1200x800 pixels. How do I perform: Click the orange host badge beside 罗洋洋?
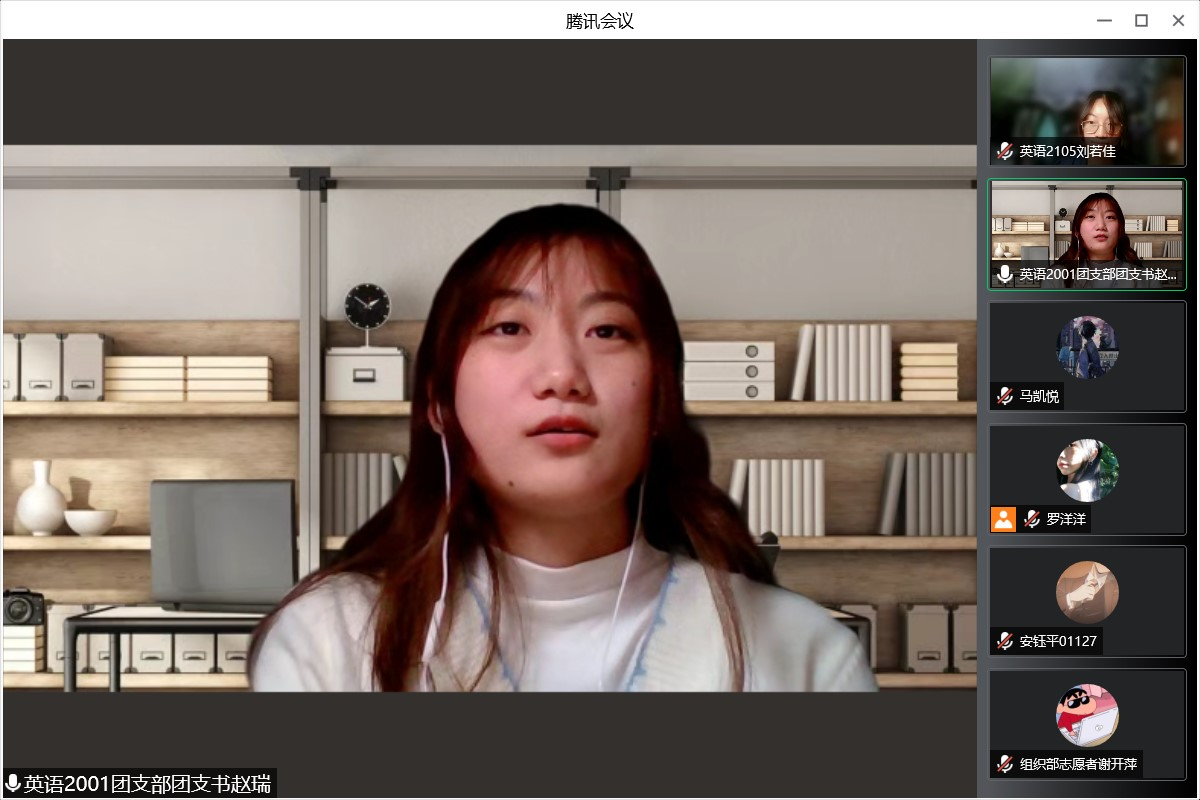(1003, 519)
